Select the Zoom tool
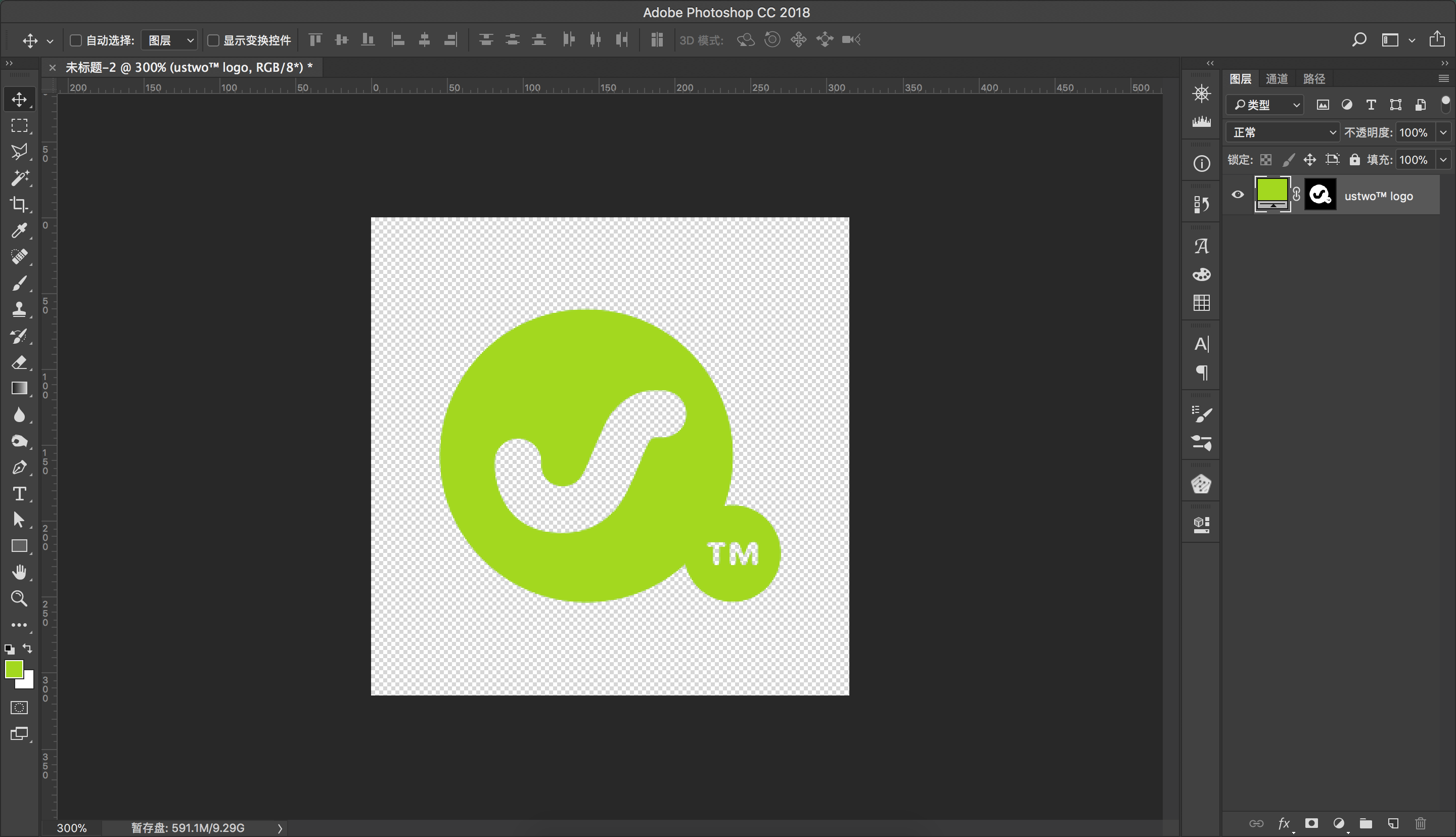1456x837 pixels. click(19, 598)
